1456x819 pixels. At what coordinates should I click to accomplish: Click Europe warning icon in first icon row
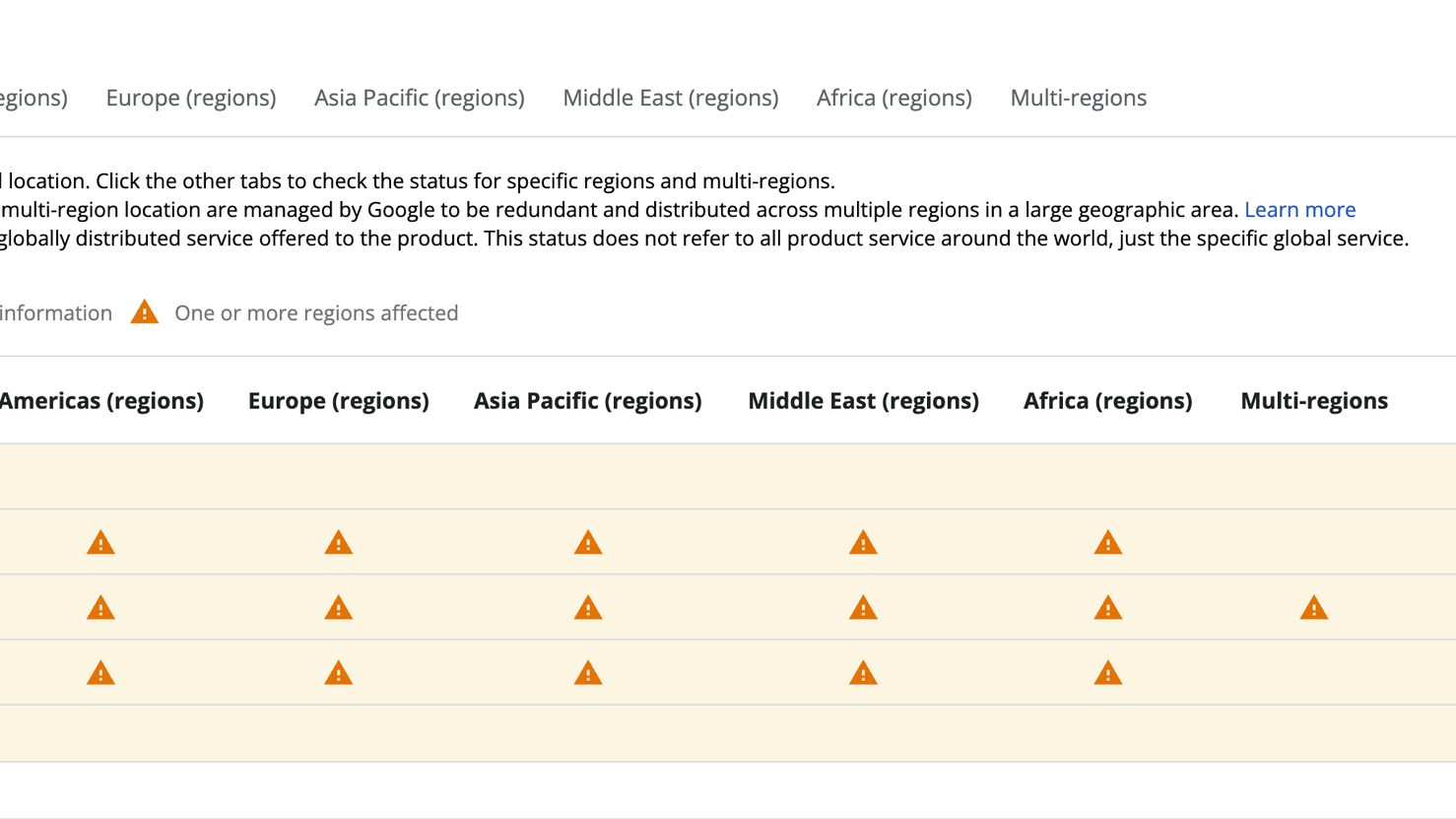click(x=338, y=542)
